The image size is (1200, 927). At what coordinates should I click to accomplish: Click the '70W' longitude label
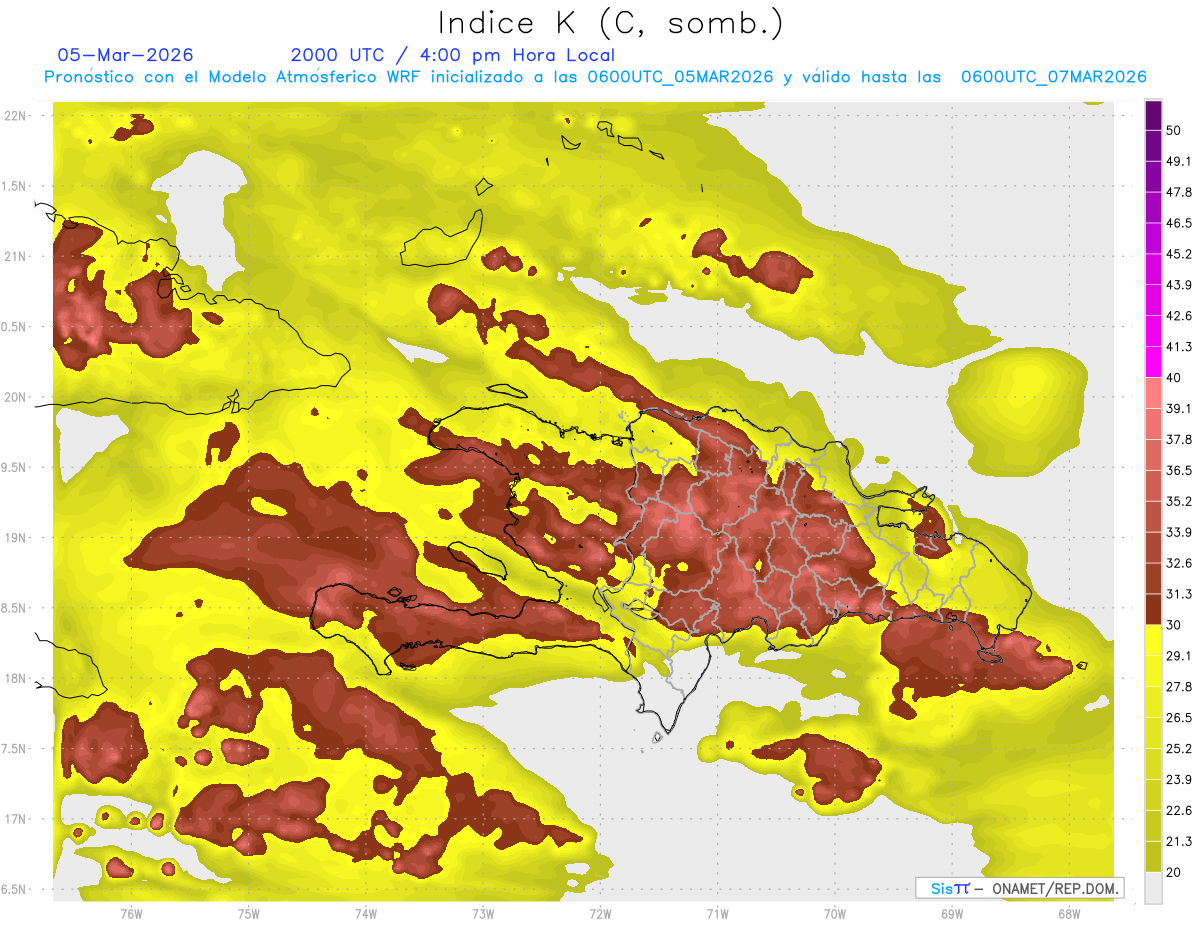[834, 913]
